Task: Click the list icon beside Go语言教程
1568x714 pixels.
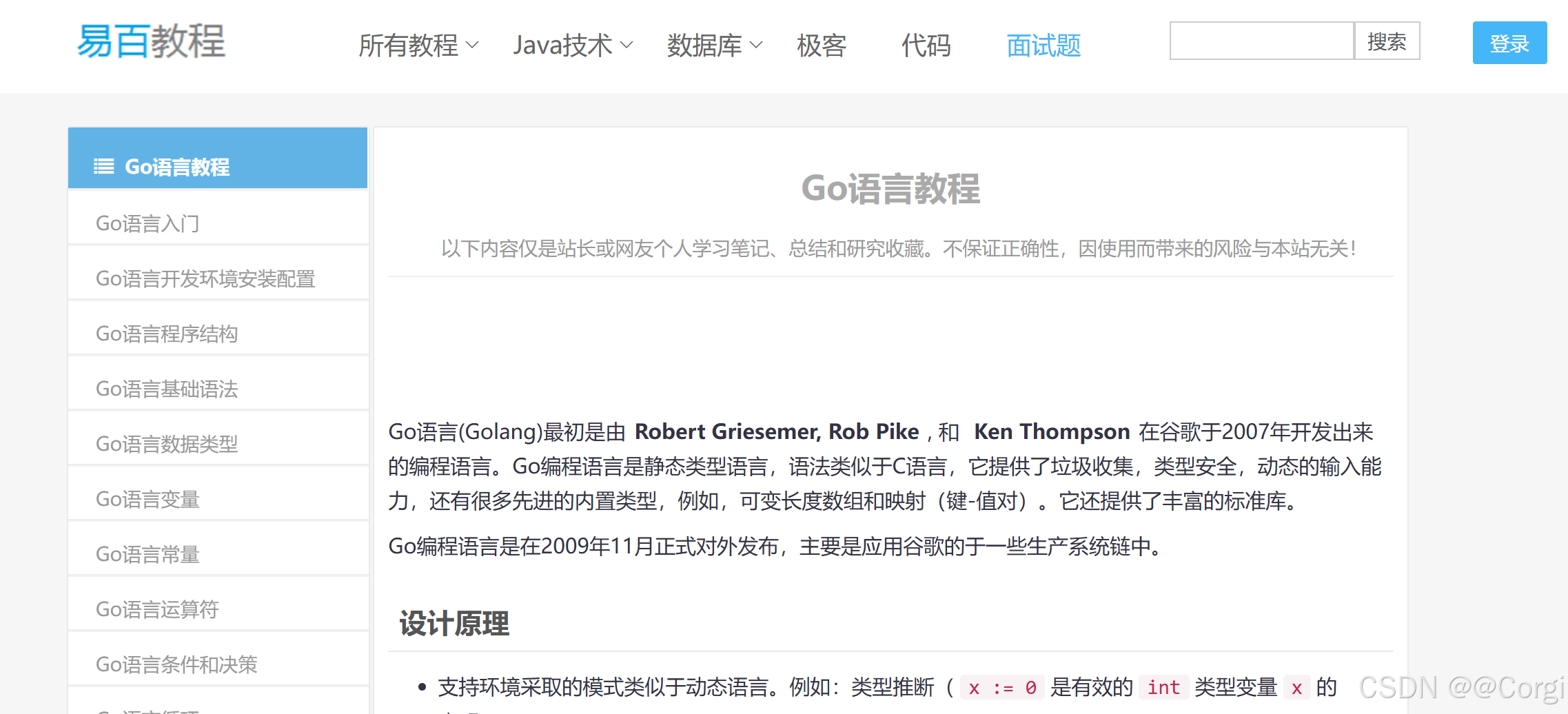Action: pos(102,165)
